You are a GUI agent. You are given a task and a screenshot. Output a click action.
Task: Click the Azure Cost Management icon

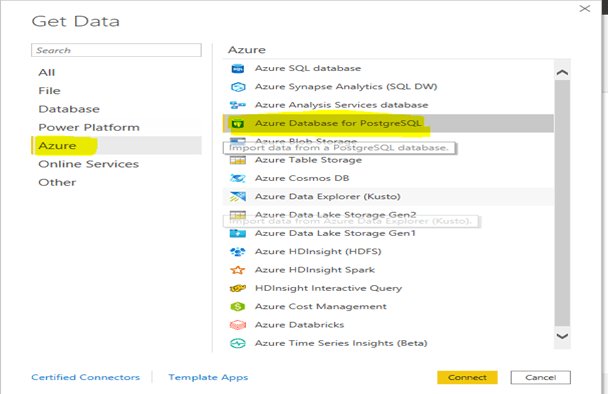[238, 307]
